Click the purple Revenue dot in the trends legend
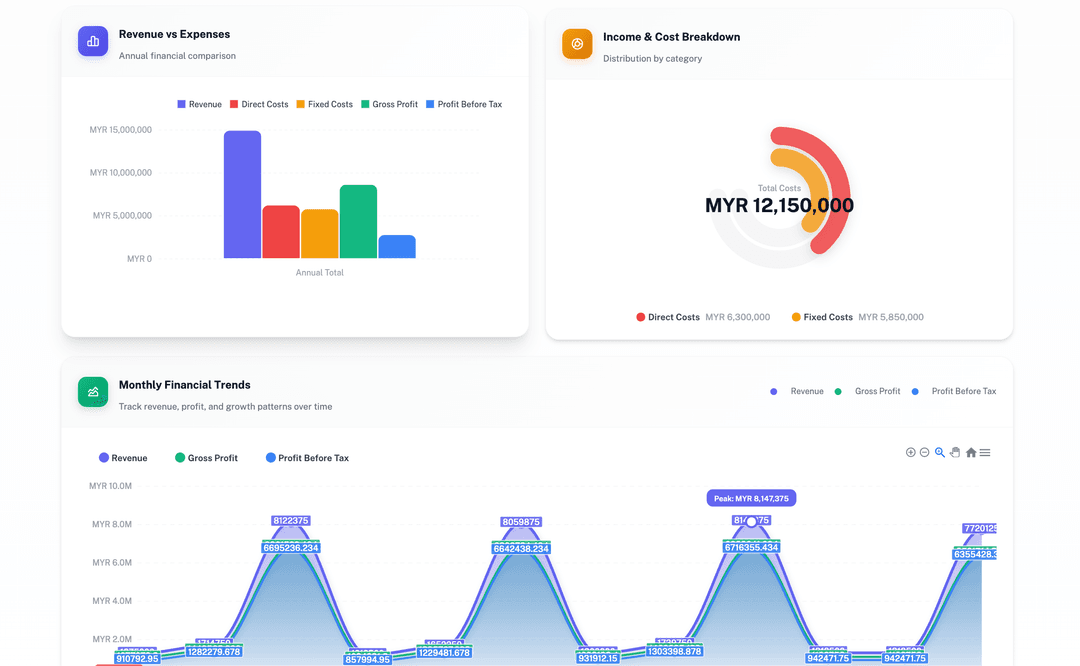The width and height of the screenshot is (1080, 666). (x=102, y=458)
